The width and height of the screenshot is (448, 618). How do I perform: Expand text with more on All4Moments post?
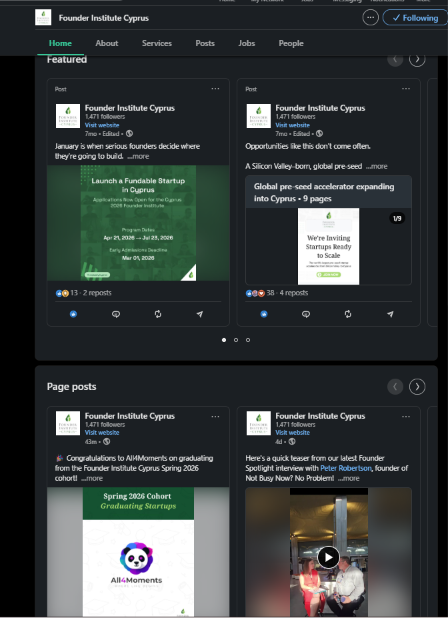pos(92,478)
